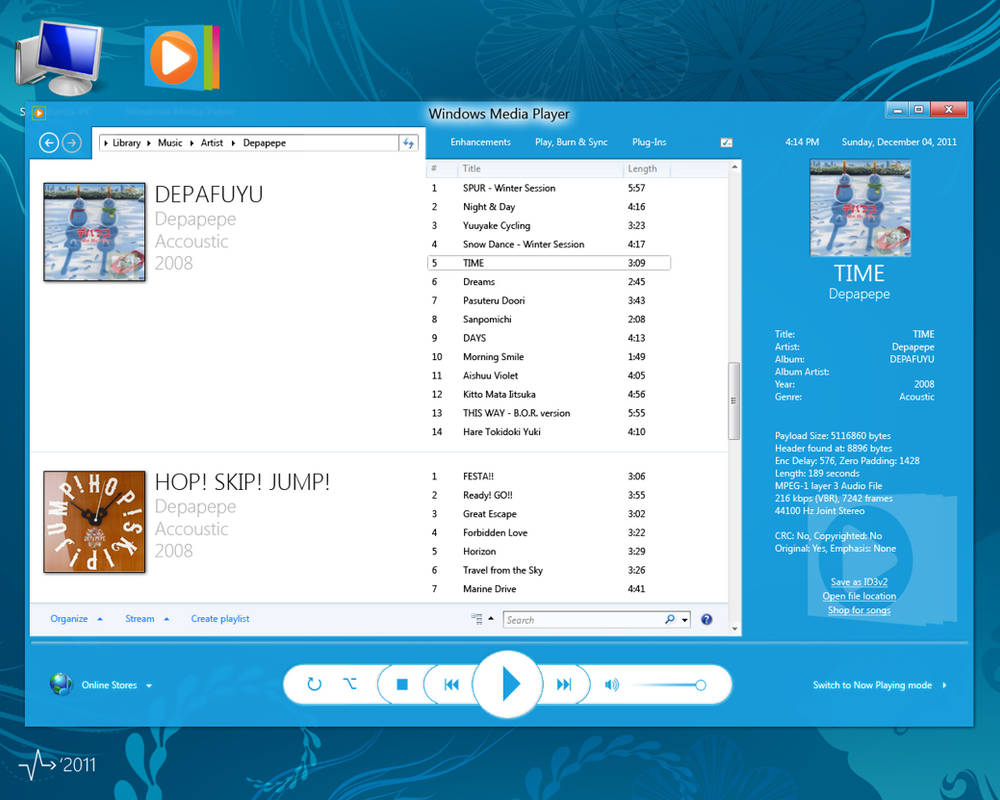Refresh the library address bar

(x=408, y=143)
